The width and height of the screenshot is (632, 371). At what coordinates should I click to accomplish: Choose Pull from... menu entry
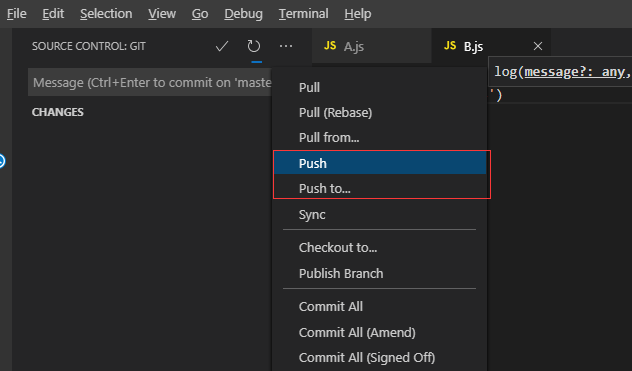point(380,138)
